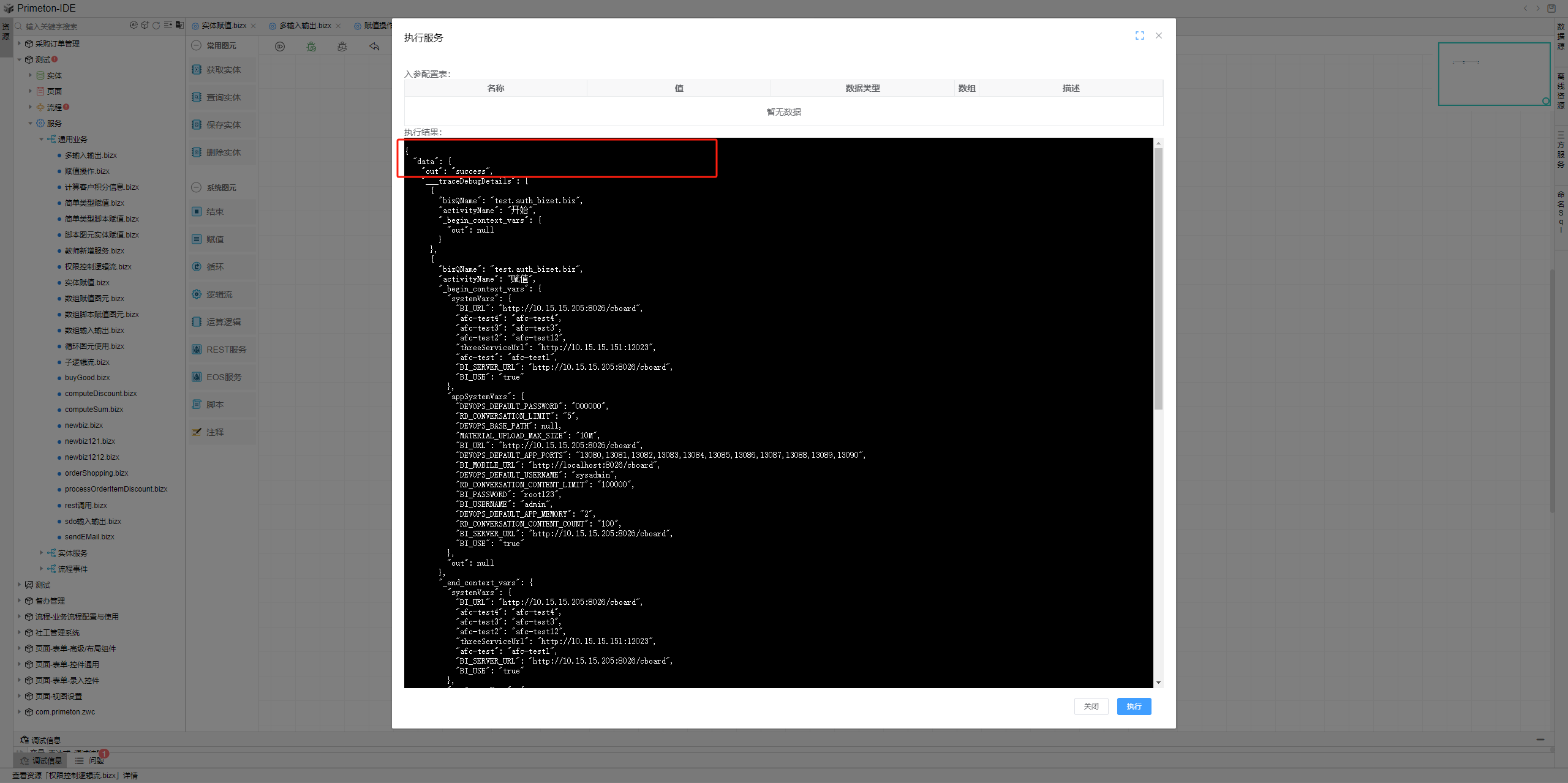Click the AI assistant icon in the resource toolbar
Image resolution: width=1568 pixels, height=783 pixels.
coord(134,25)
